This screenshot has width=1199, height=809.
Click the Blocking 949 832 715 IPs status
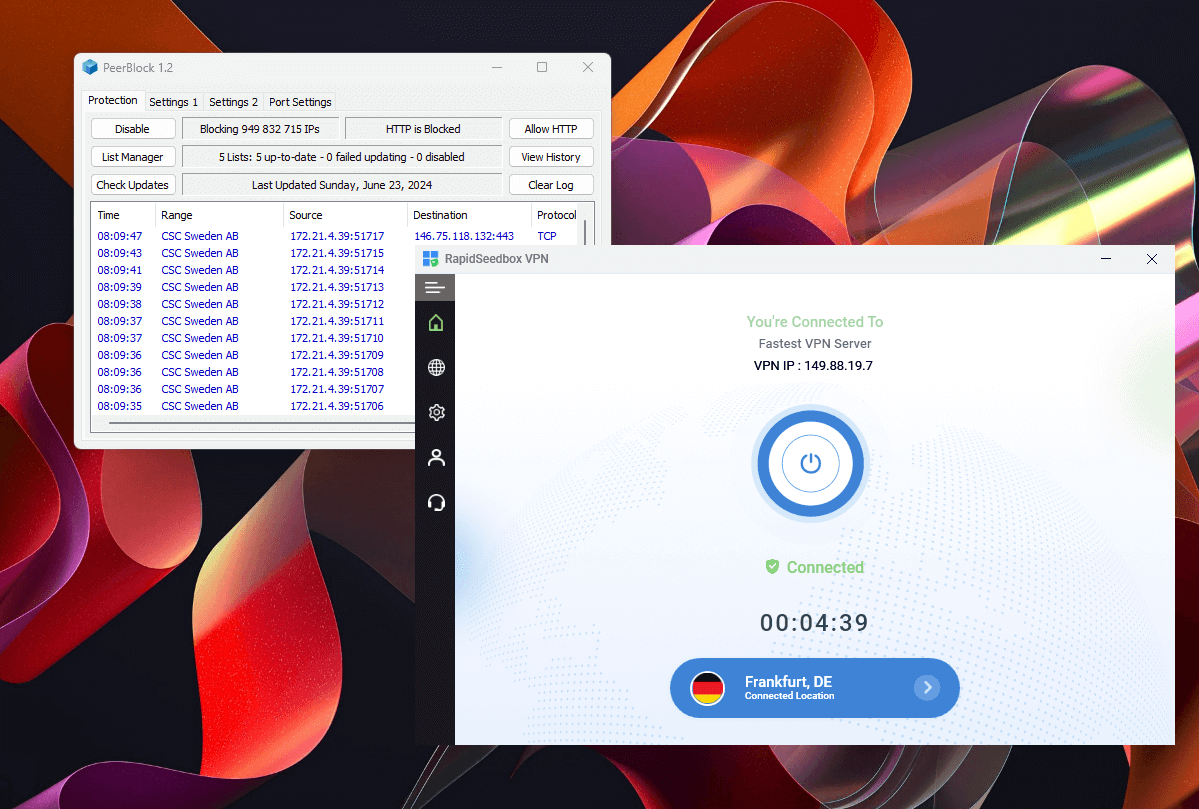[x=260, y=128]
